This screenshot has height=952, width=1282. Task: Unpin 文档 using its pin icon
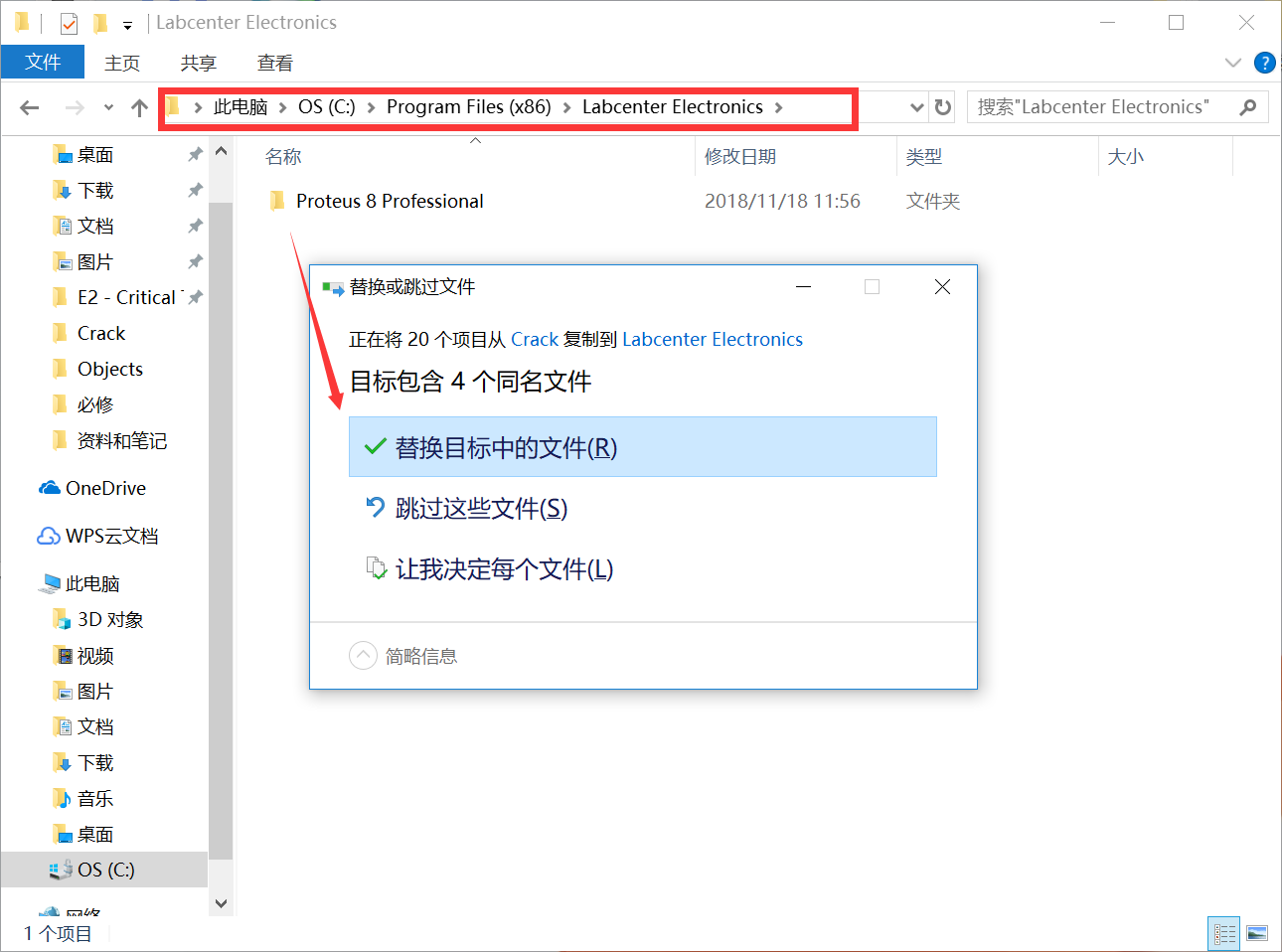coord(195,226)
